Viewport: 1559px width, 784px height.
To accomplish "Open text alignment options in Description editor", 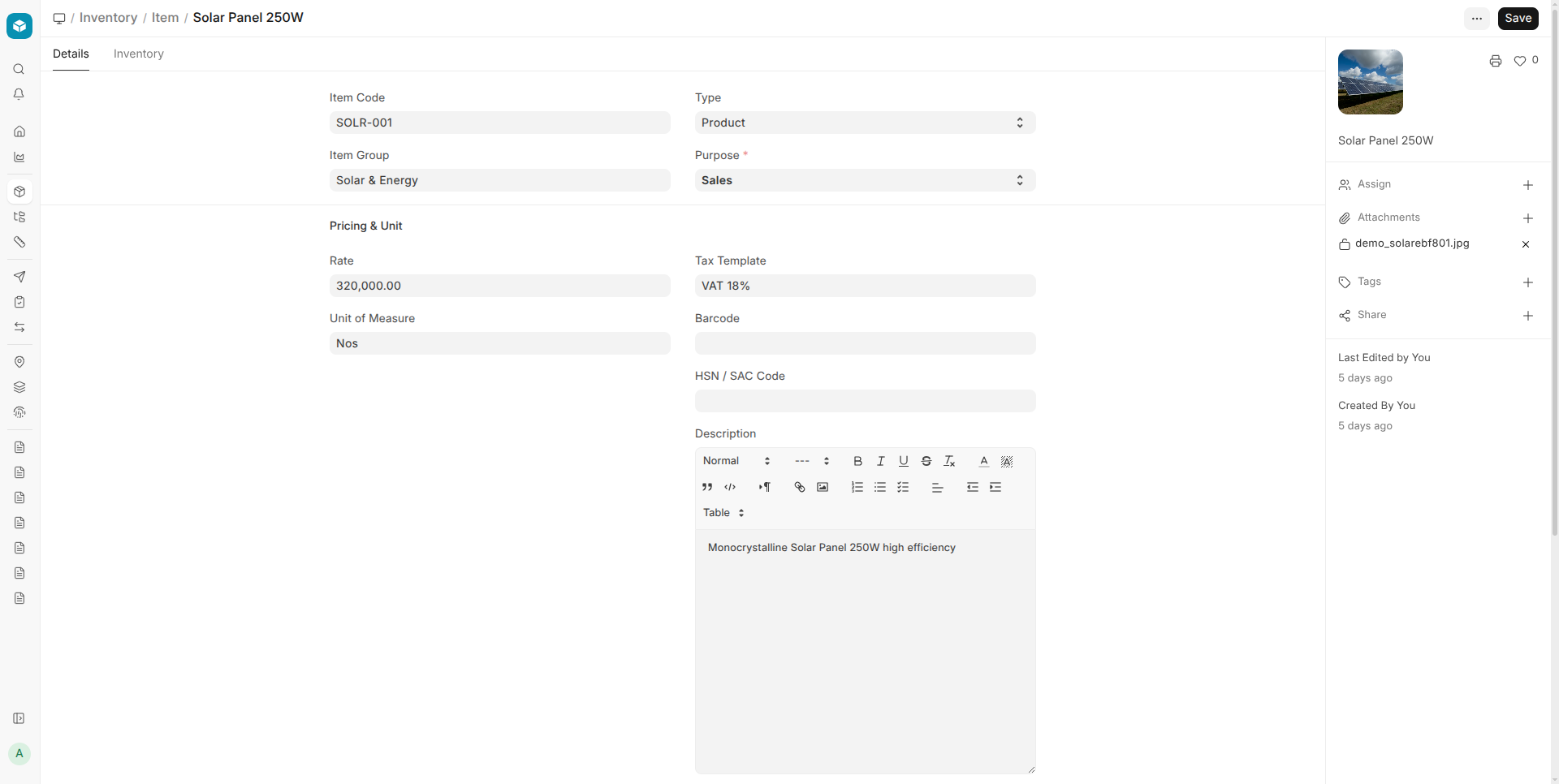I will [937, 487].
